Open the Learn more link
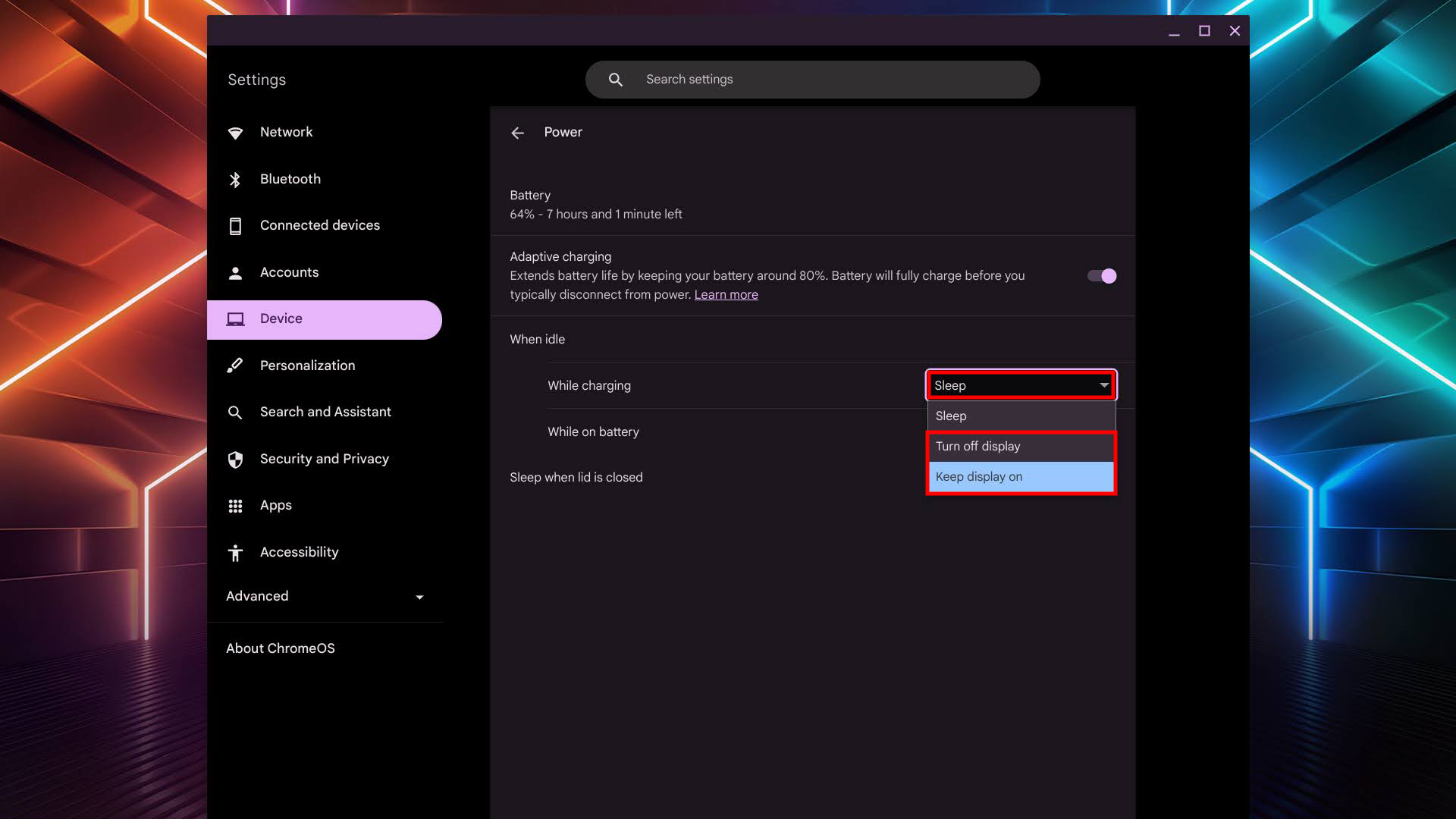Viewport: 1456px width, 819px height. point(726,295)
